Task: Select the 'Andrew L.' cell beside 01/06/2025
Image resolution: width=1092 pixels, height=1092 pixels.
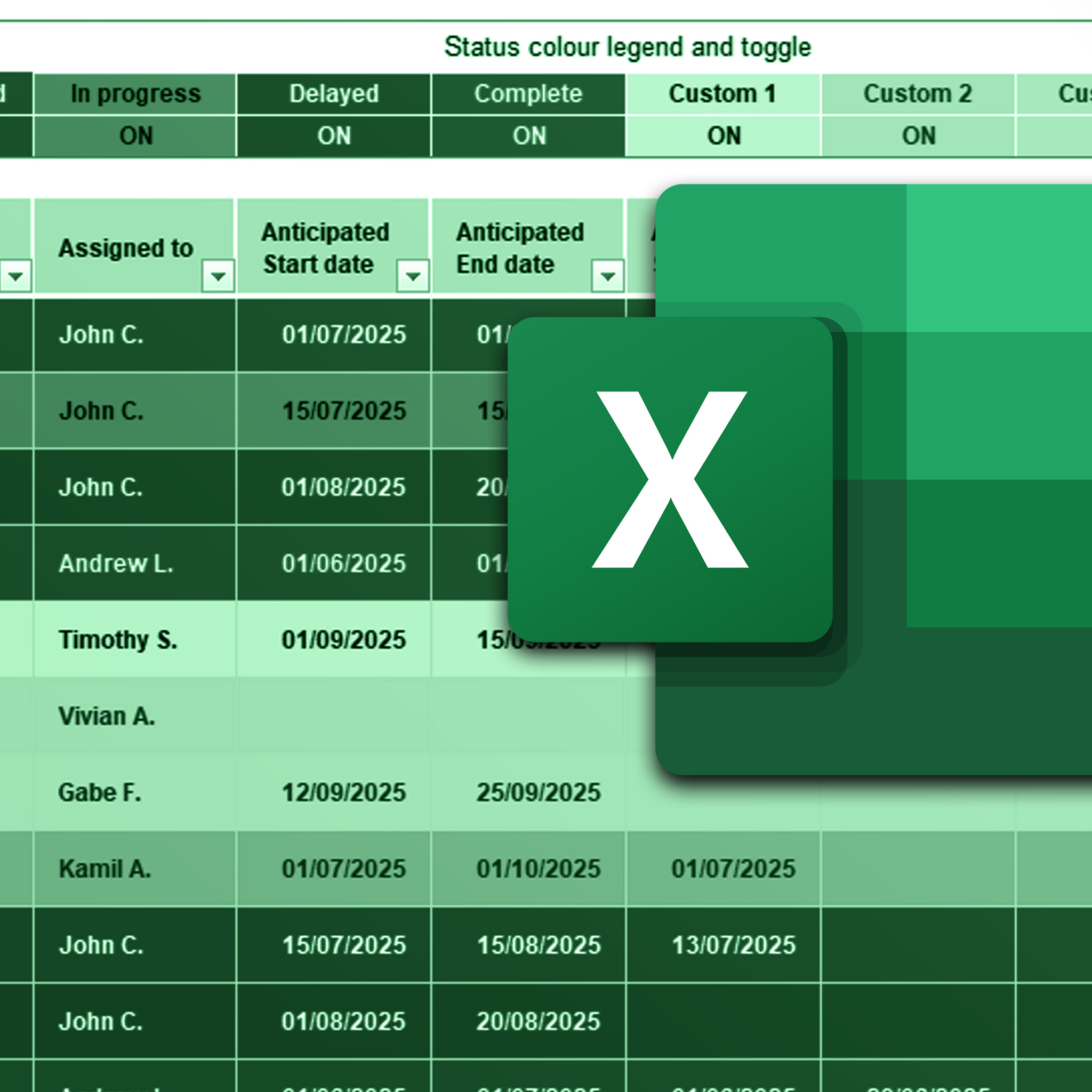Action: tap(135, 564)
